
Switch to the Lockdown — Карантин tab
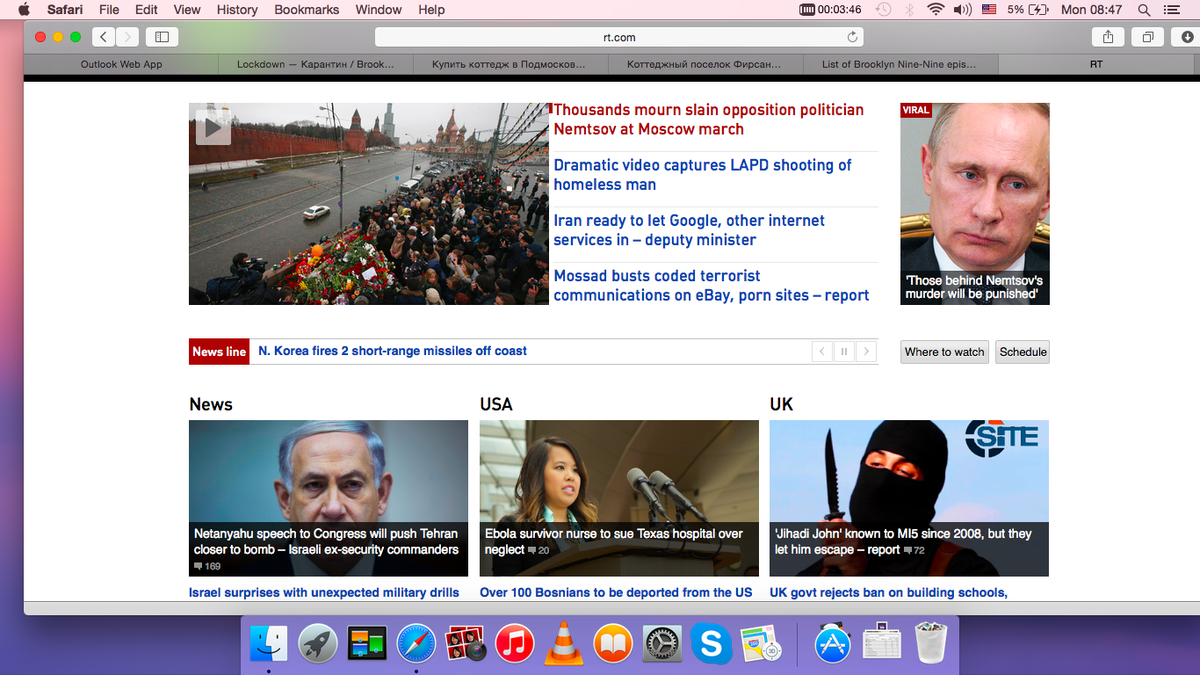point(315,64)
